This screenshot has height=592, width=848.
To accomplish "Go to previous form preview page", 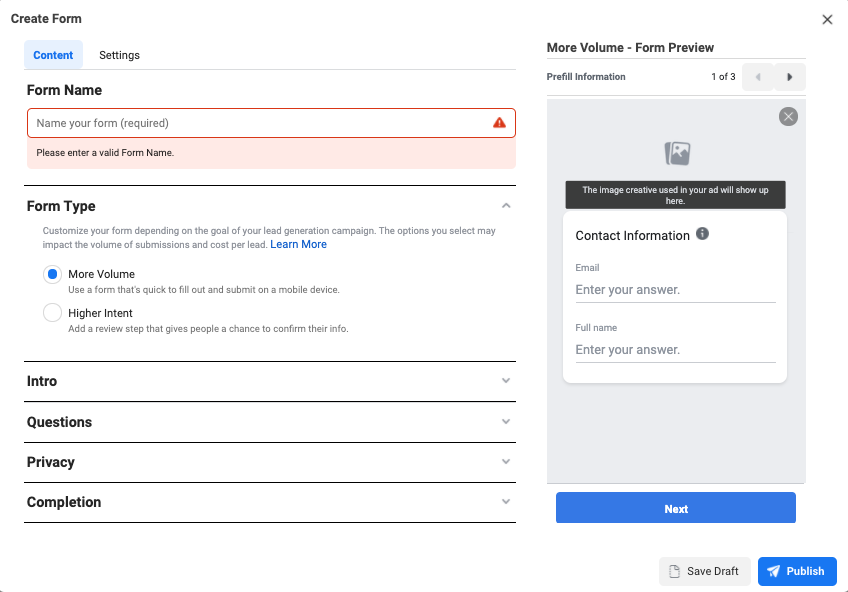I will point(757,77).
